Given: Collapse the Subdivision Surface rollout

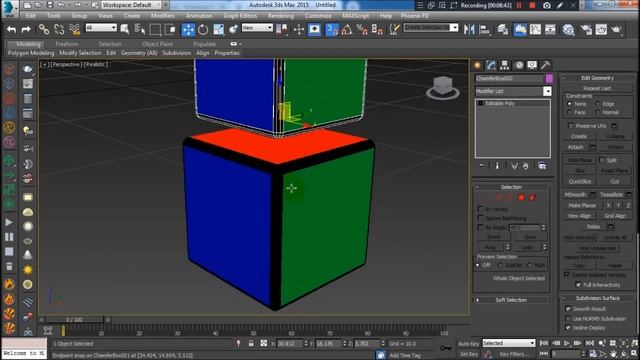Looking at the screenshot, I should [x=597, y=298].
